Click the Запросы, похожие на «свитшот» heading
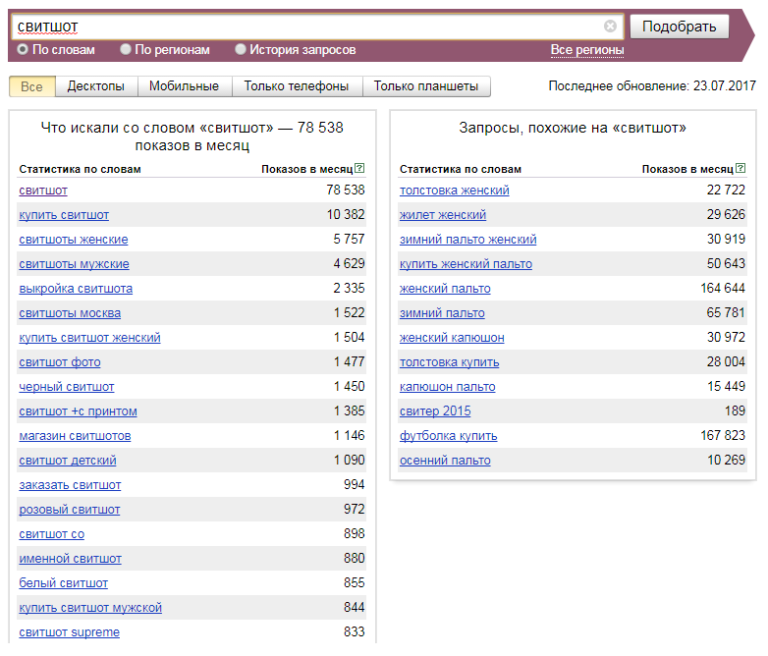The width and height of the screenshot is (768, 656). [x=573, y=128]
